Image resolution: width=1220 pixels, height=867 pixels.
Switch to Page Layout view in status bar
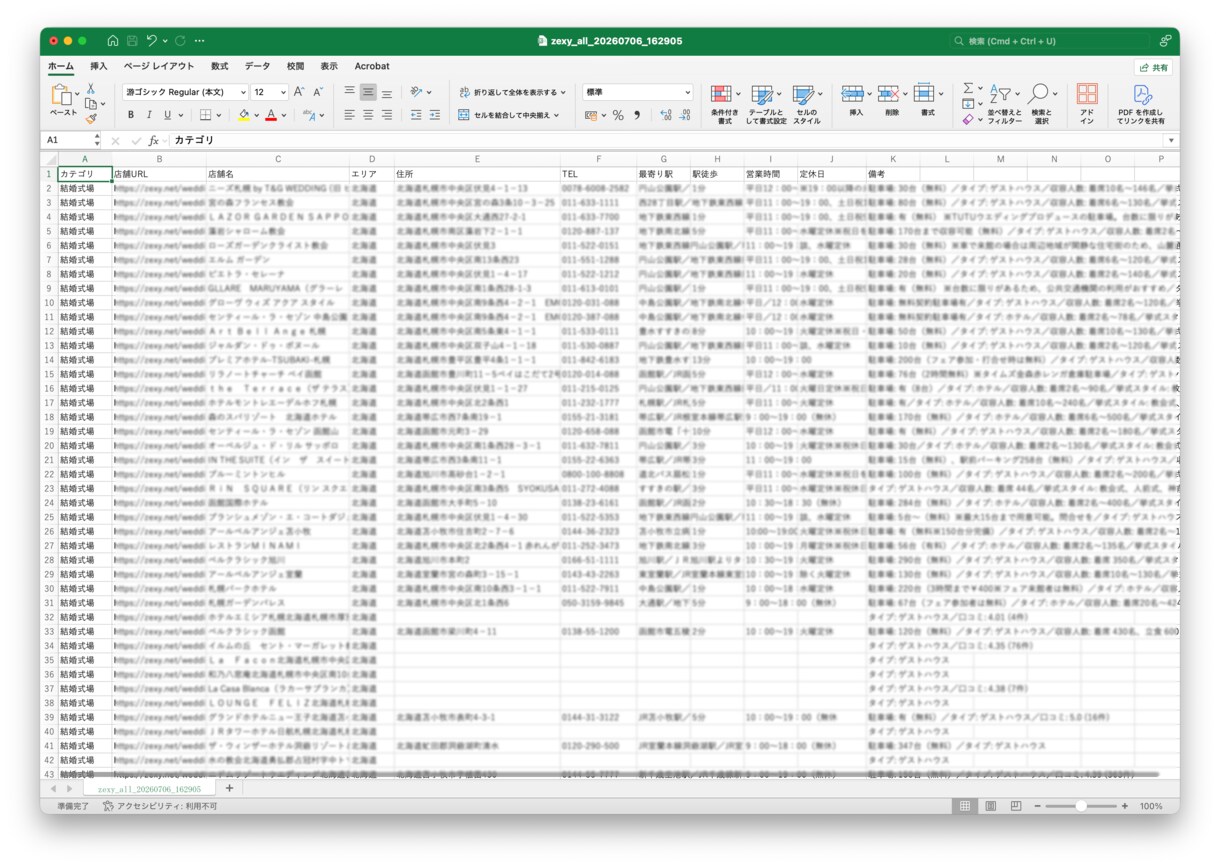coord(990,806)
